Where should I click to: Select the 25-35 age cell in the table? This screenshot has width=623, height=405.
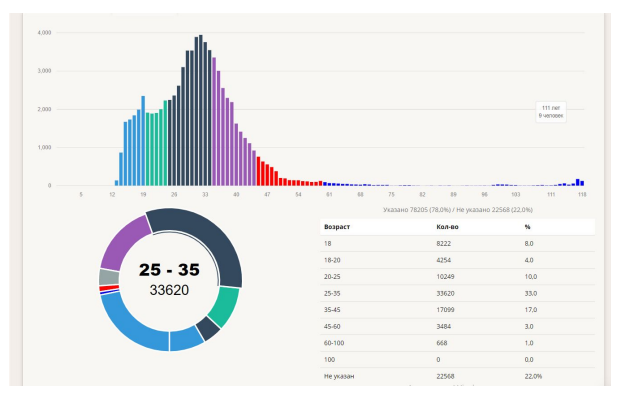coord(332,293)
